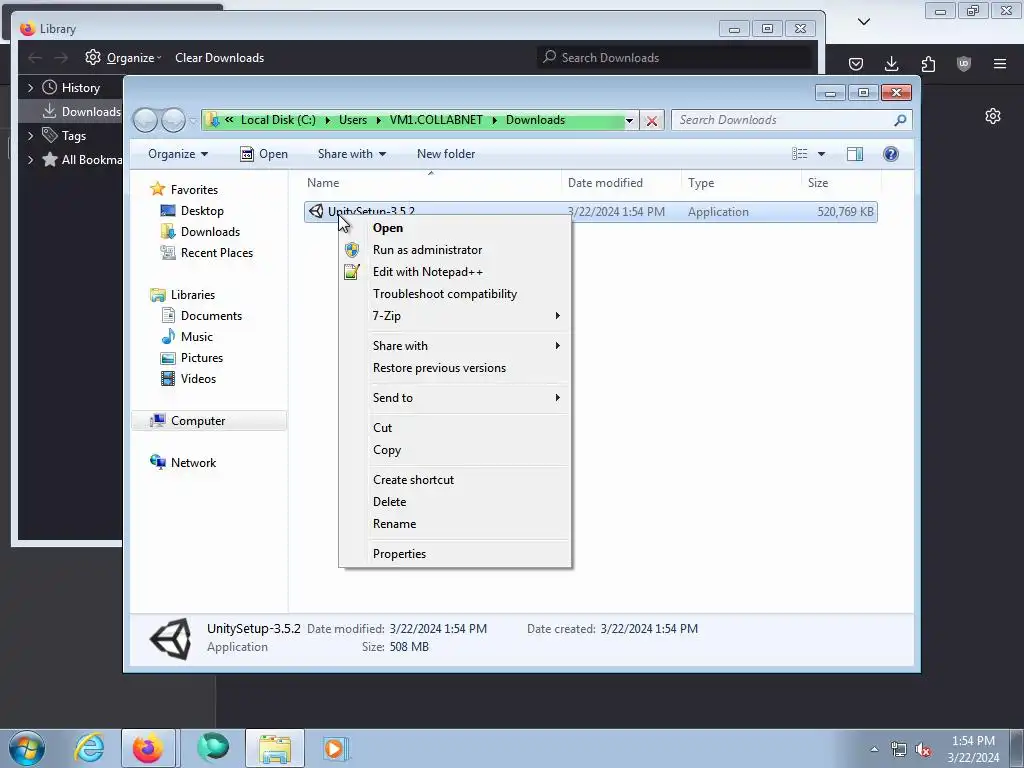This screenshot has height=768, width=1024.
Task: Choose Delete from the context menu
Action: pos(390,502)
